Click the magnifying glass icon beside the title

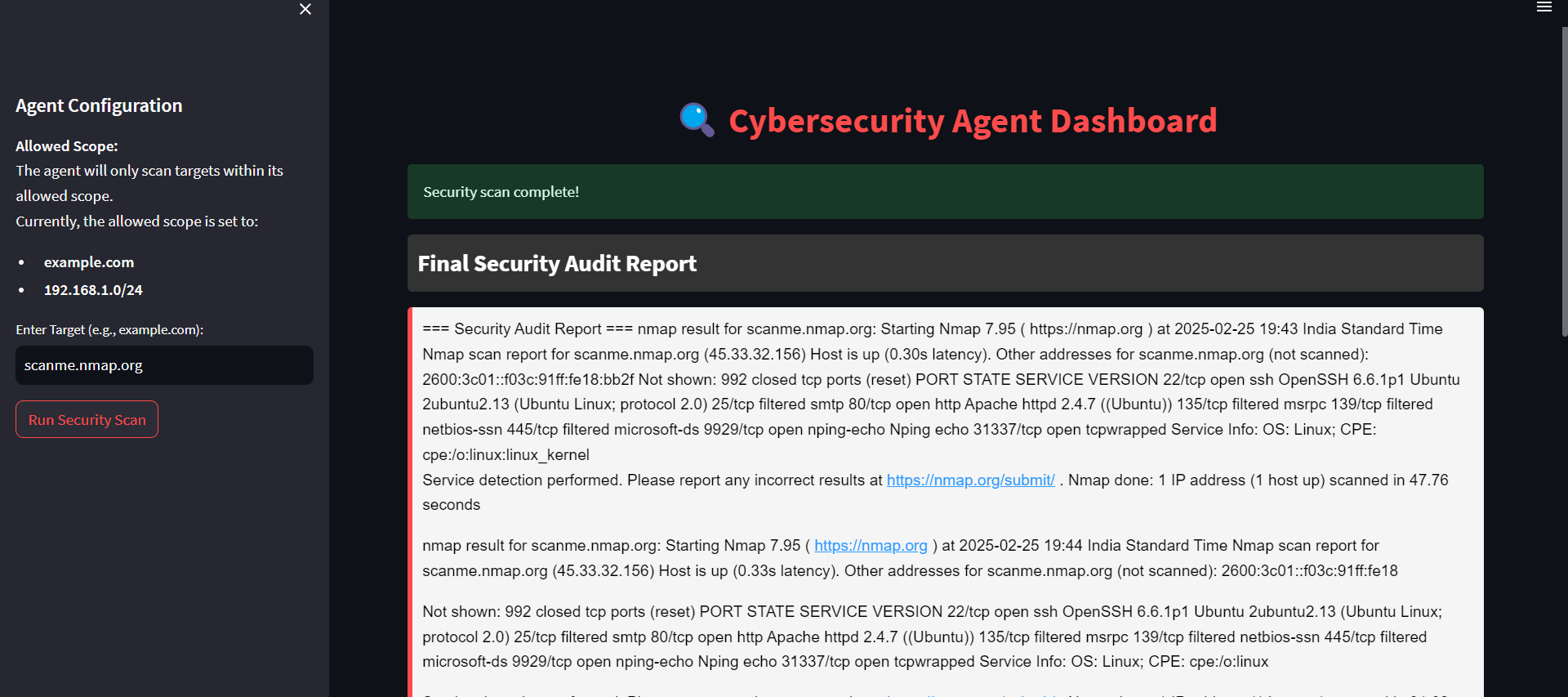click(697, 120)
